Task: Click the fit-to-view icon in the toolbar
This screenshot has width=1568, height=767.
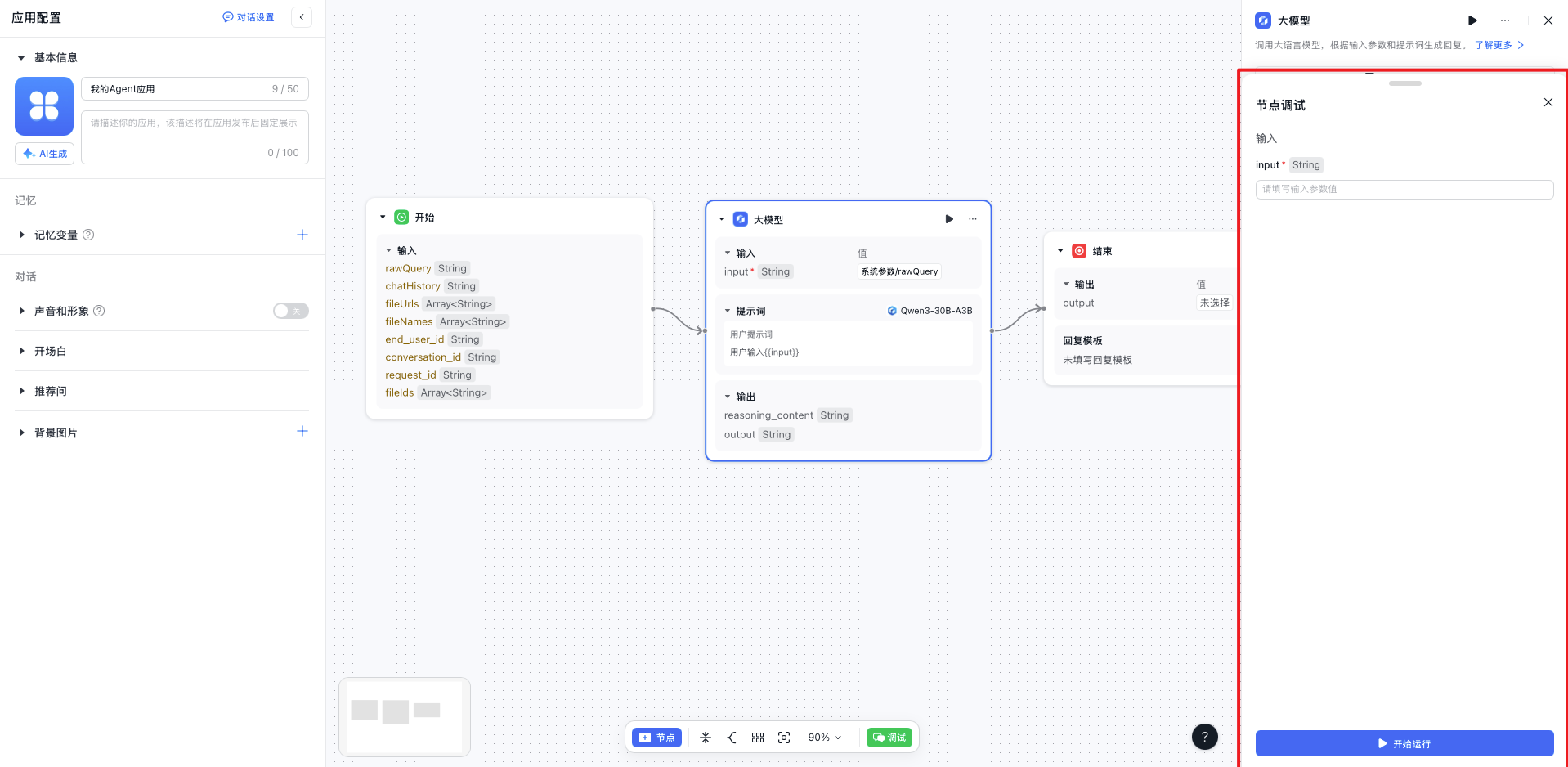Action: point(784,738)
